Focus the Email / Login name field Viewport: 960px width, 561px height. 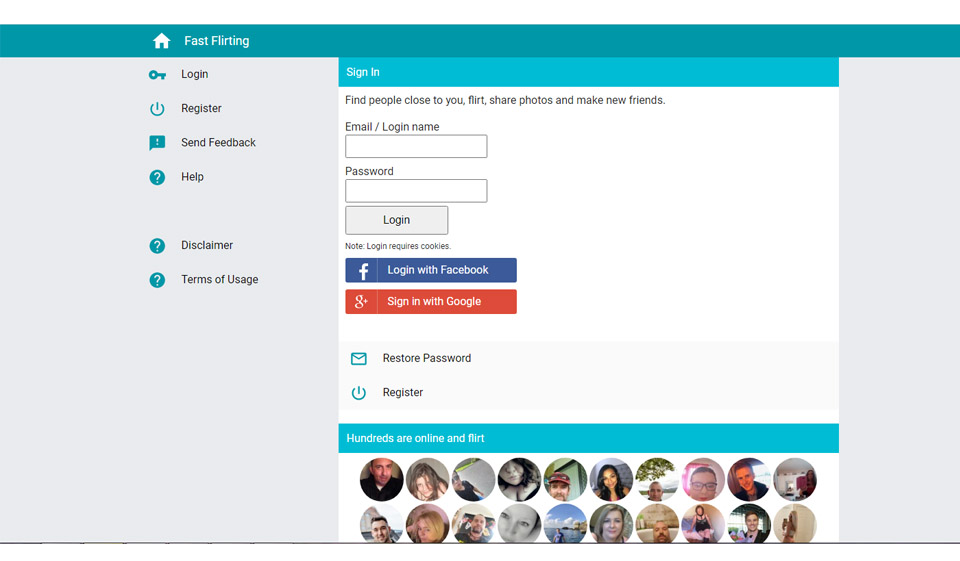point(416,147)
